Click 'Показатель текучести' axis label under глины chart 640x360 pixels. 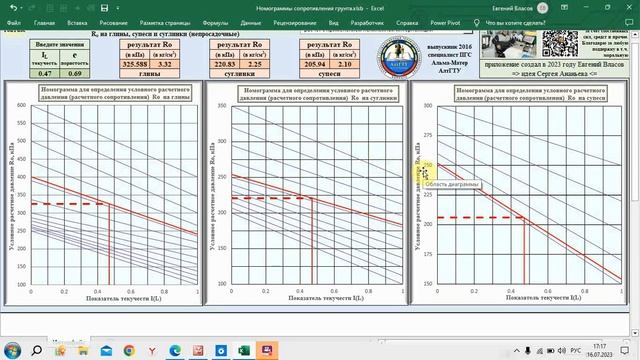[x=124, y=298]
